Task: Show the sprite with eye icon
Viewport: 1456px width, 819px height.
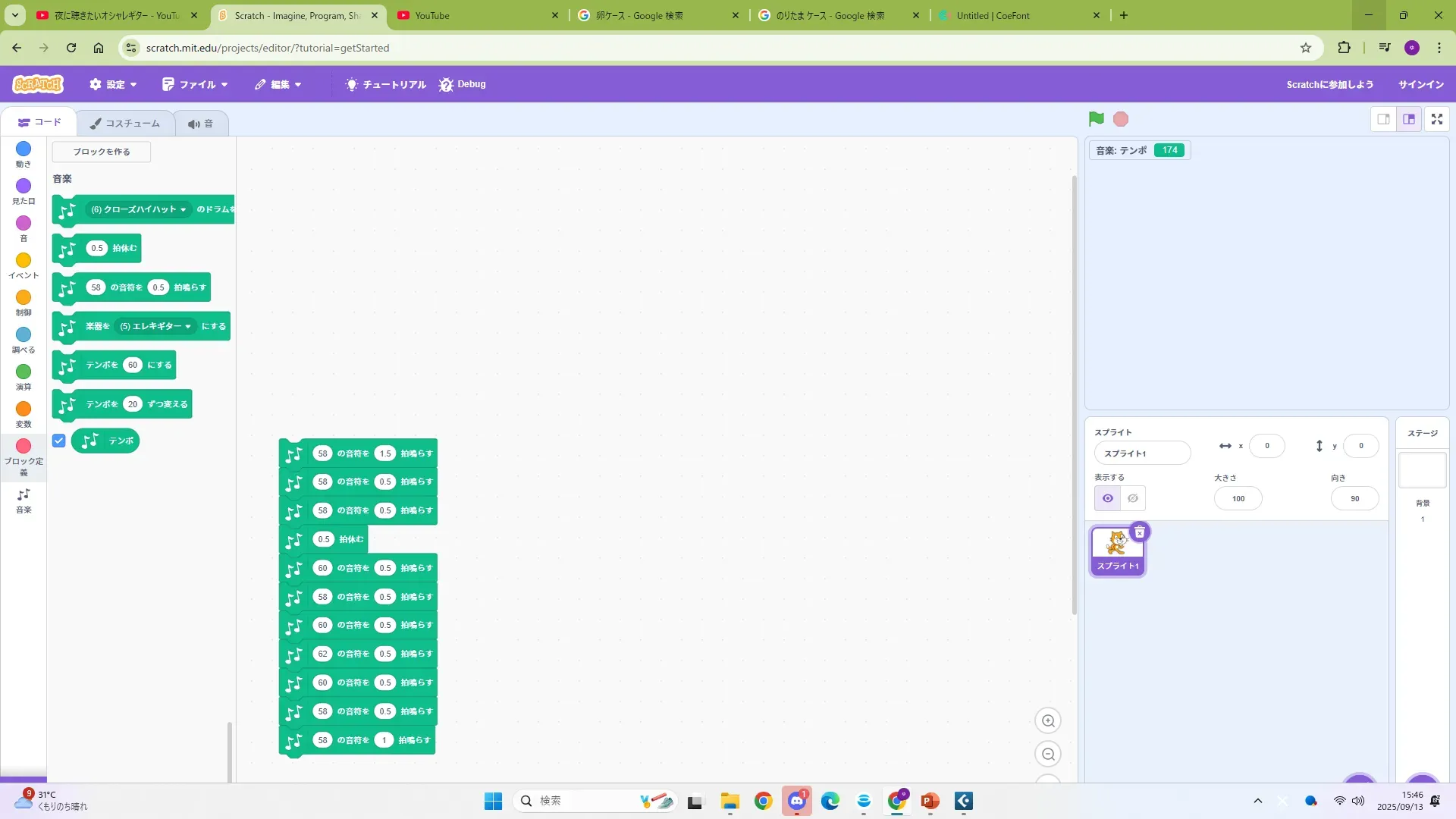Action: (x=1107, y=498)
